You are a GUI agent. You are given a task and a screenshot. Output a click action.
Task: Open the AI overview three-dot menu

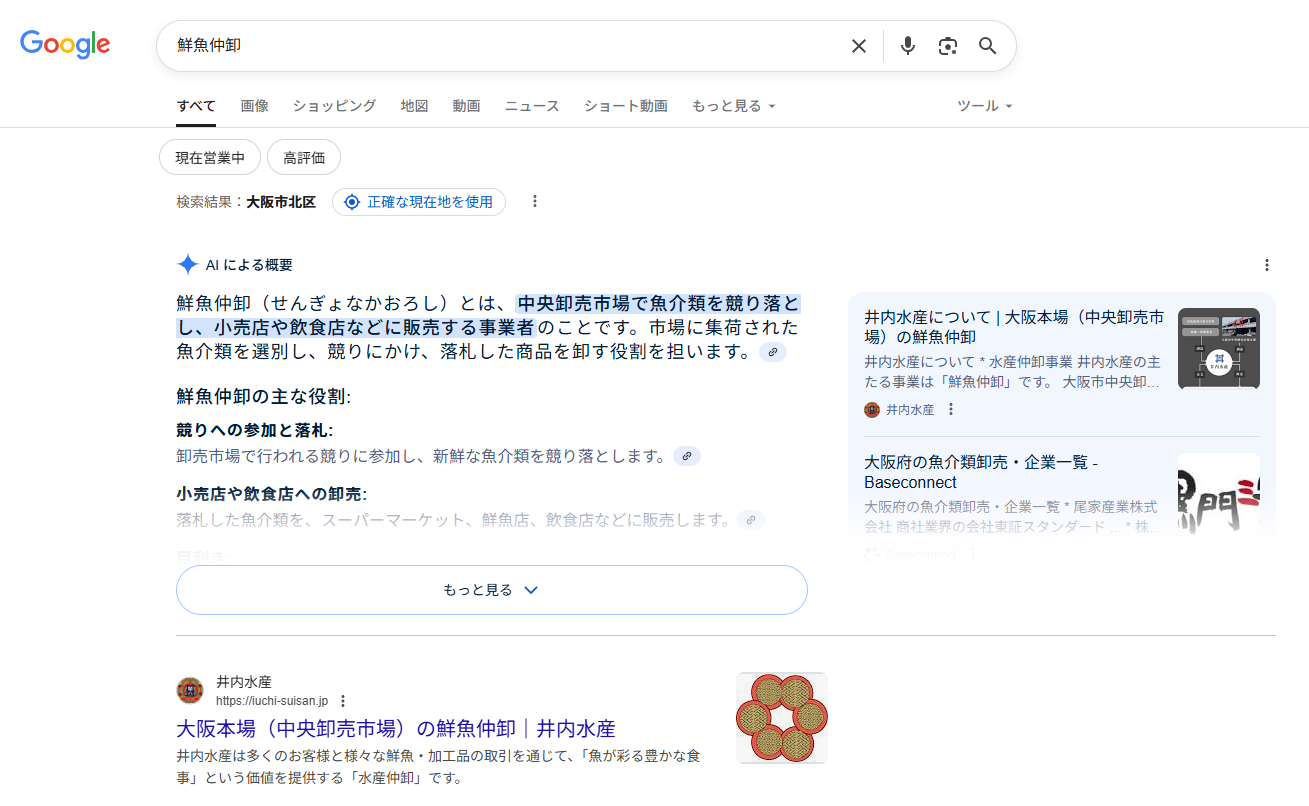tap(1267, 265)
